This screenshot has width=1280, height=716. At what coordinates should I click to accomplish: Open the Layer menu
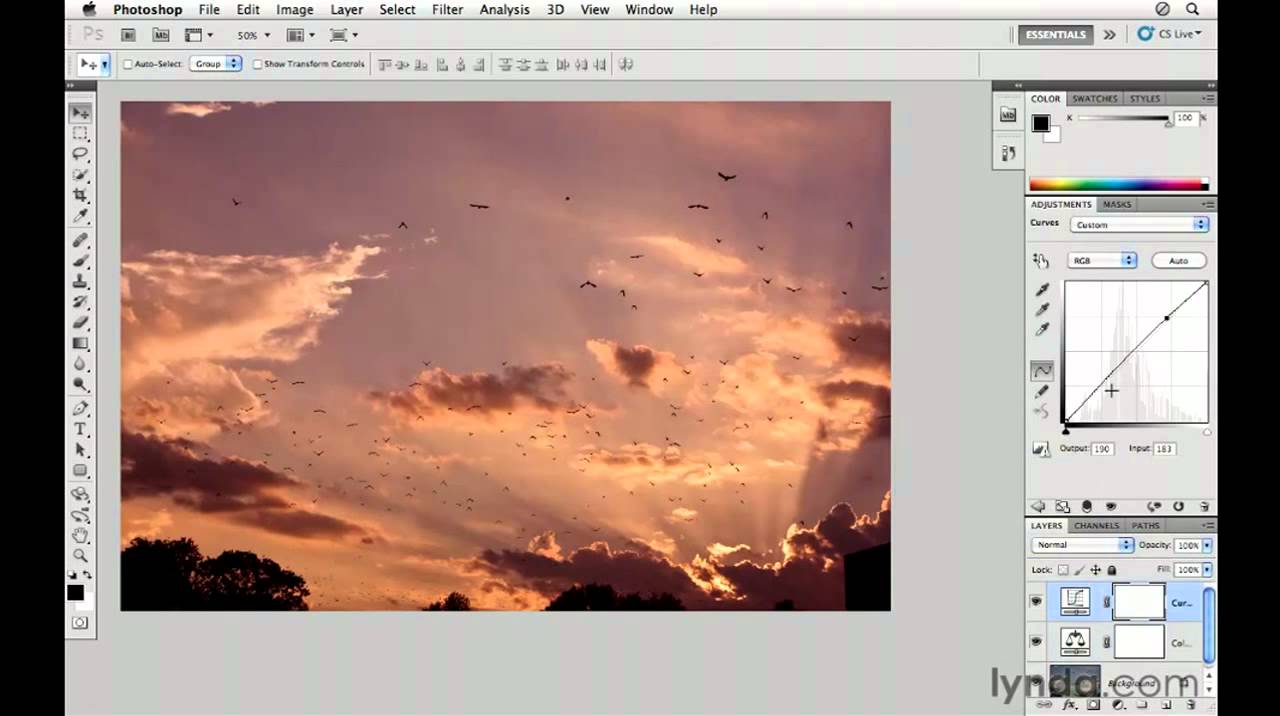coord(346,10)
